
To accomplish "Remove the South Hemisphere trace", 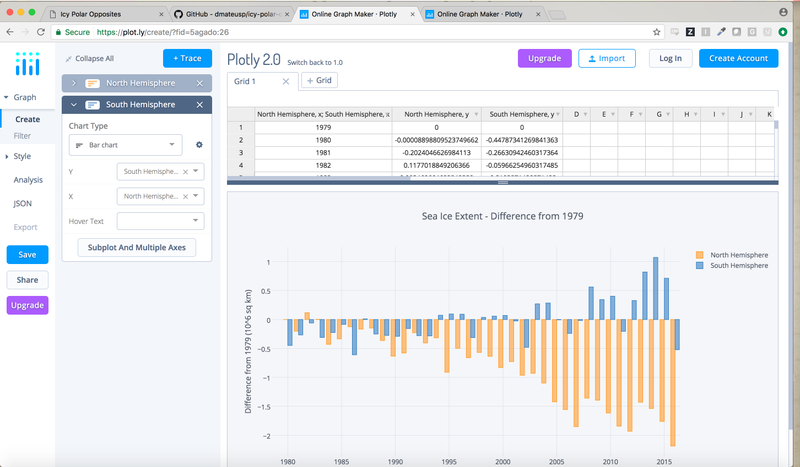I will pos(200,105).
